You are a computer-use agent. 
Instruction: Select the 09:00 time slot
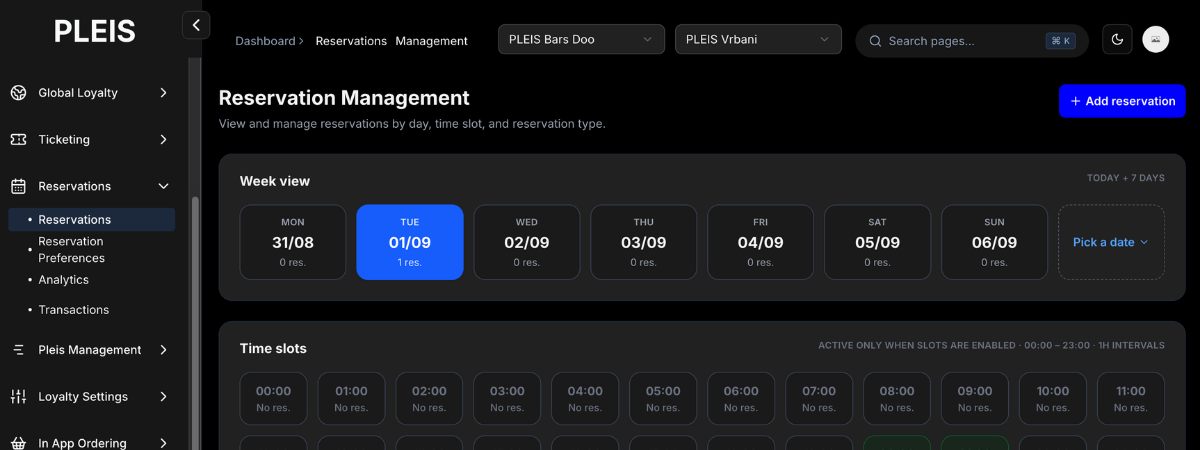(975, 398)
